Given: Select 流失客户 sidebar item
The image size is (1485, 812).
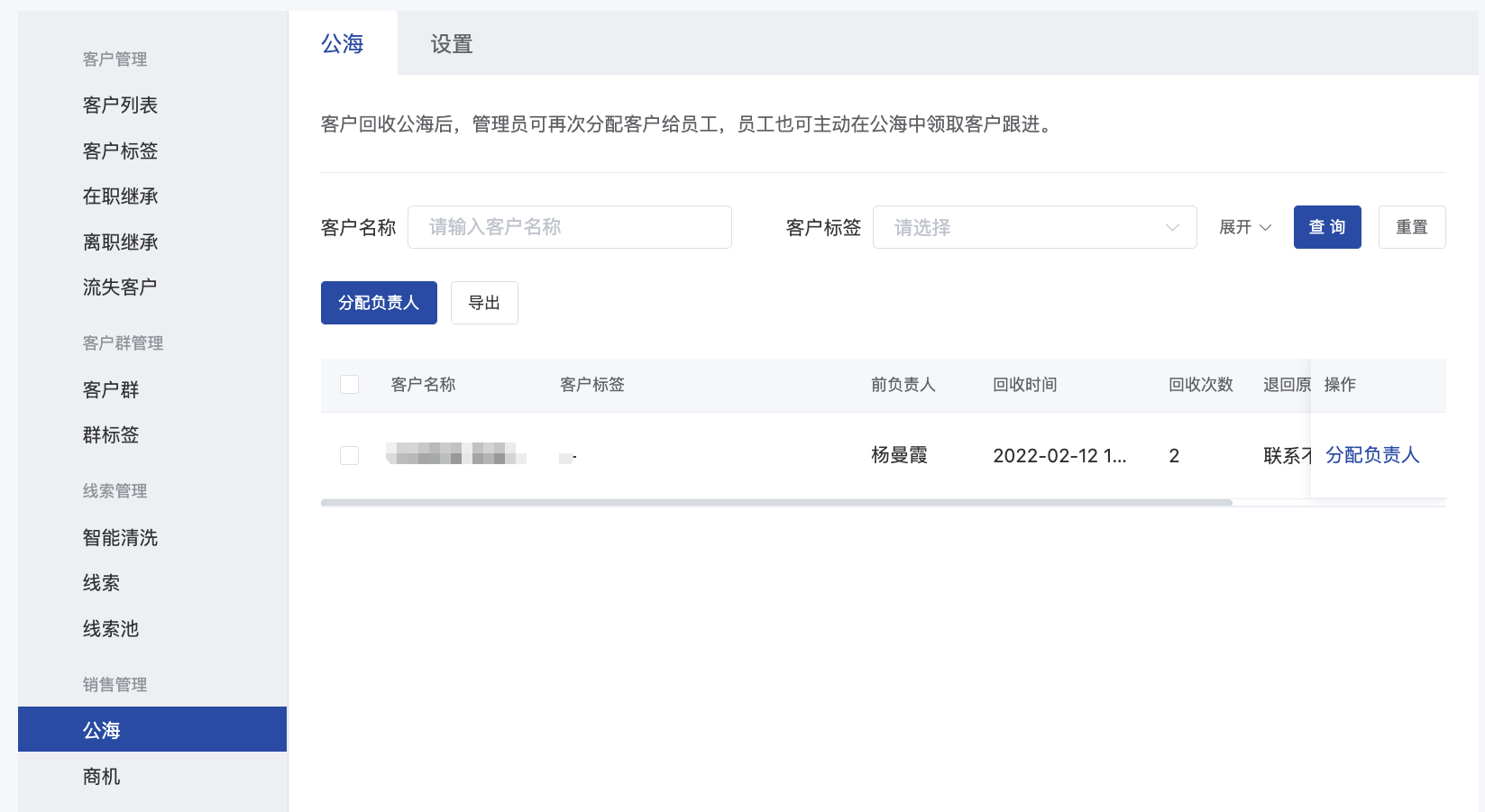Looking at the screenshot, I should click(120, 287).
